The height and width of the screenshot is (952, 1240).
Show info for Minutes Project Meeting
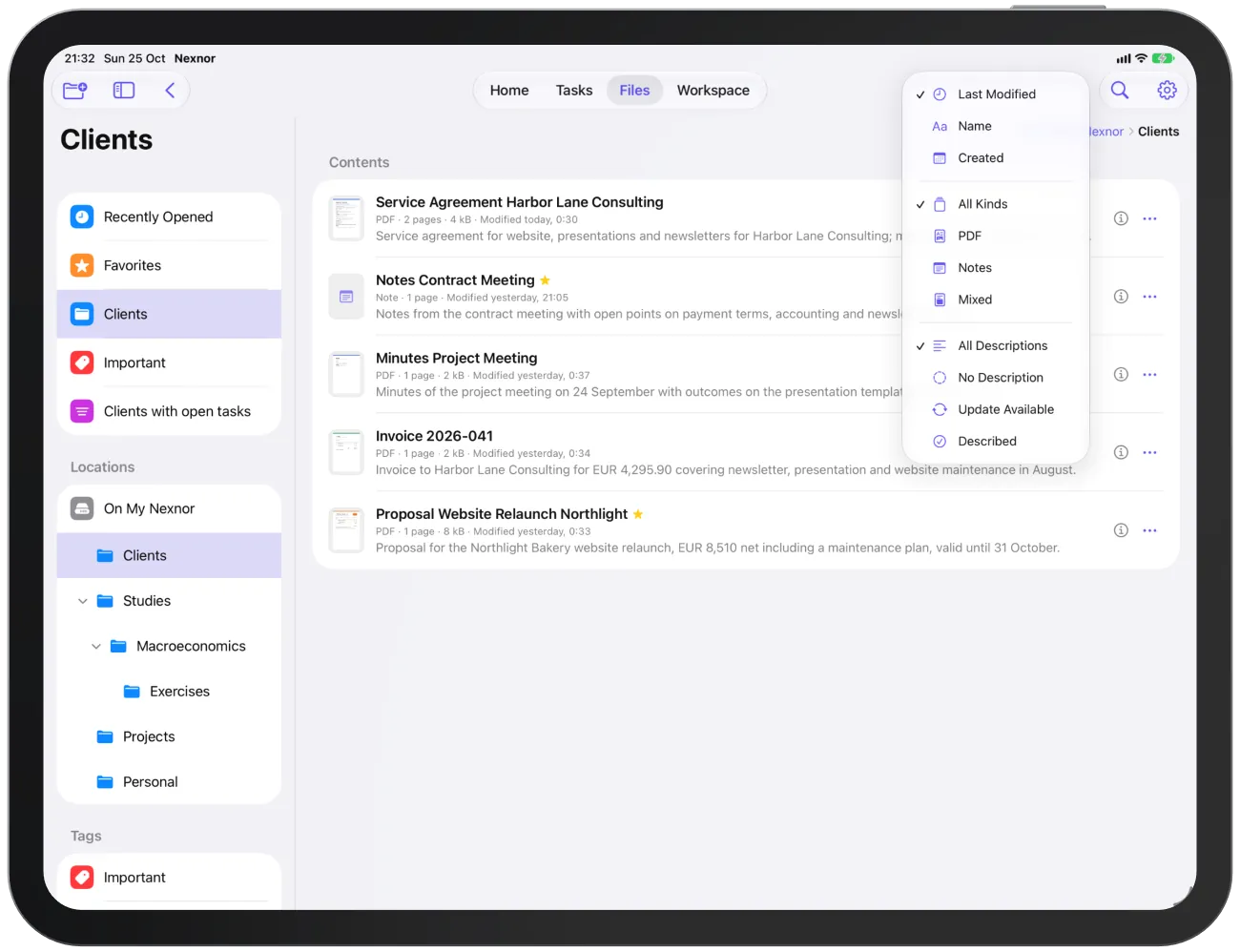(1121, 375)
